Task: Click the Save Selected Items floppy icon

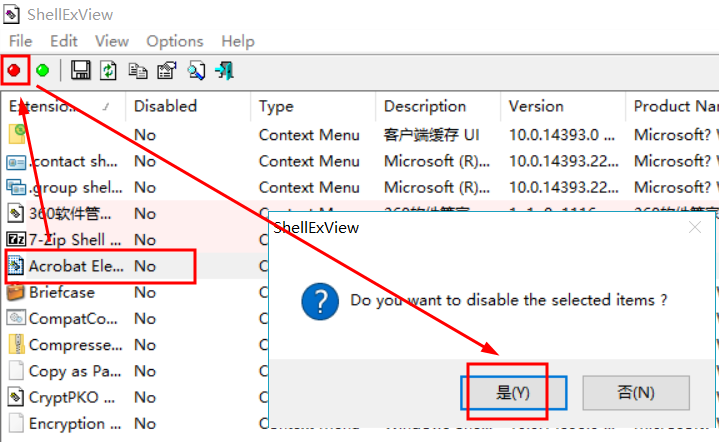Action: pyautogui.click(x=80, y=71)
